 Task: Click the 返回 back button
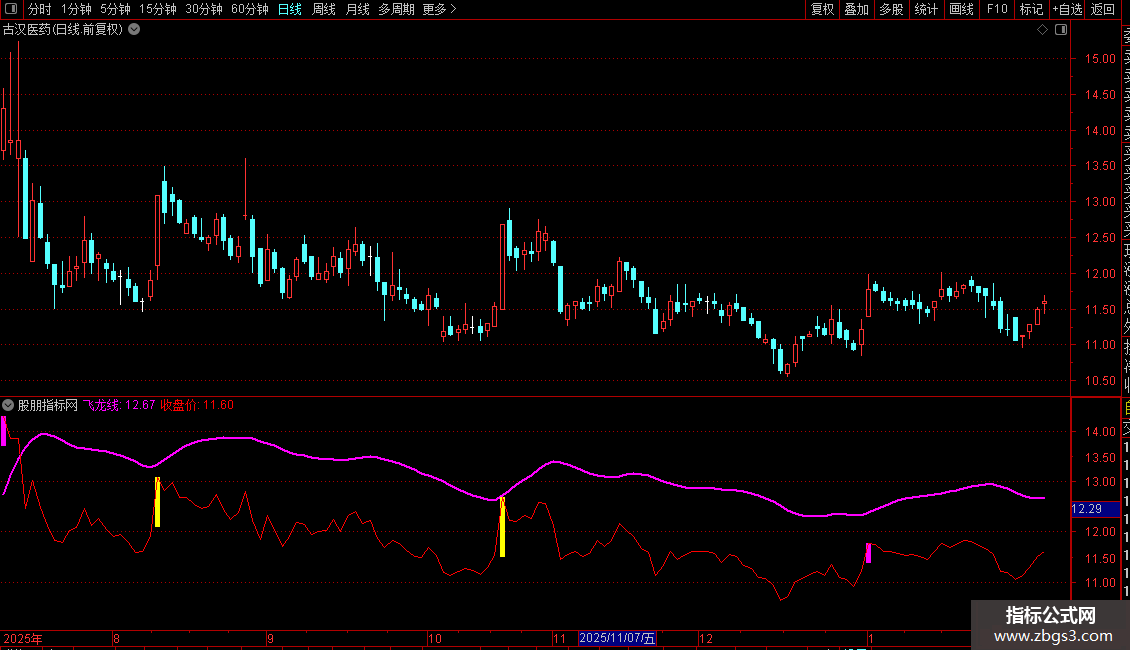pos(1103,9)
